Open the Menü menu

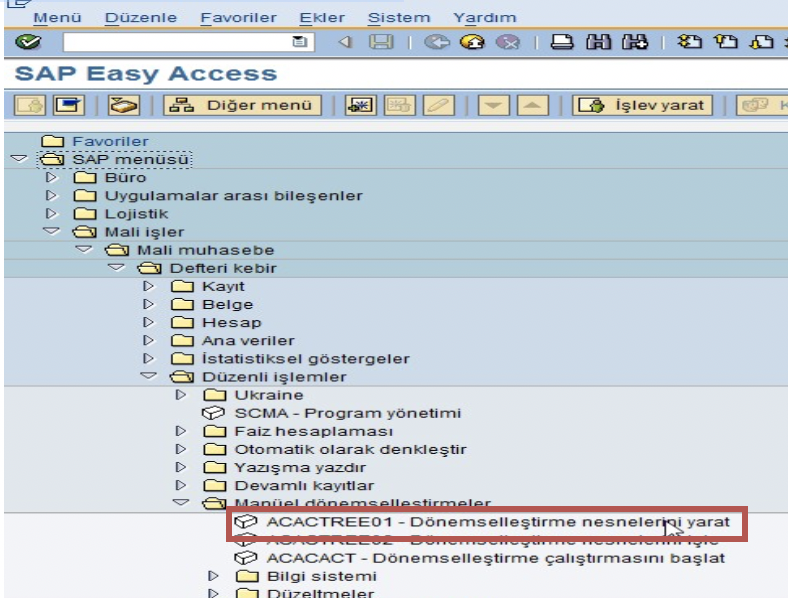(x=57, y=18)
